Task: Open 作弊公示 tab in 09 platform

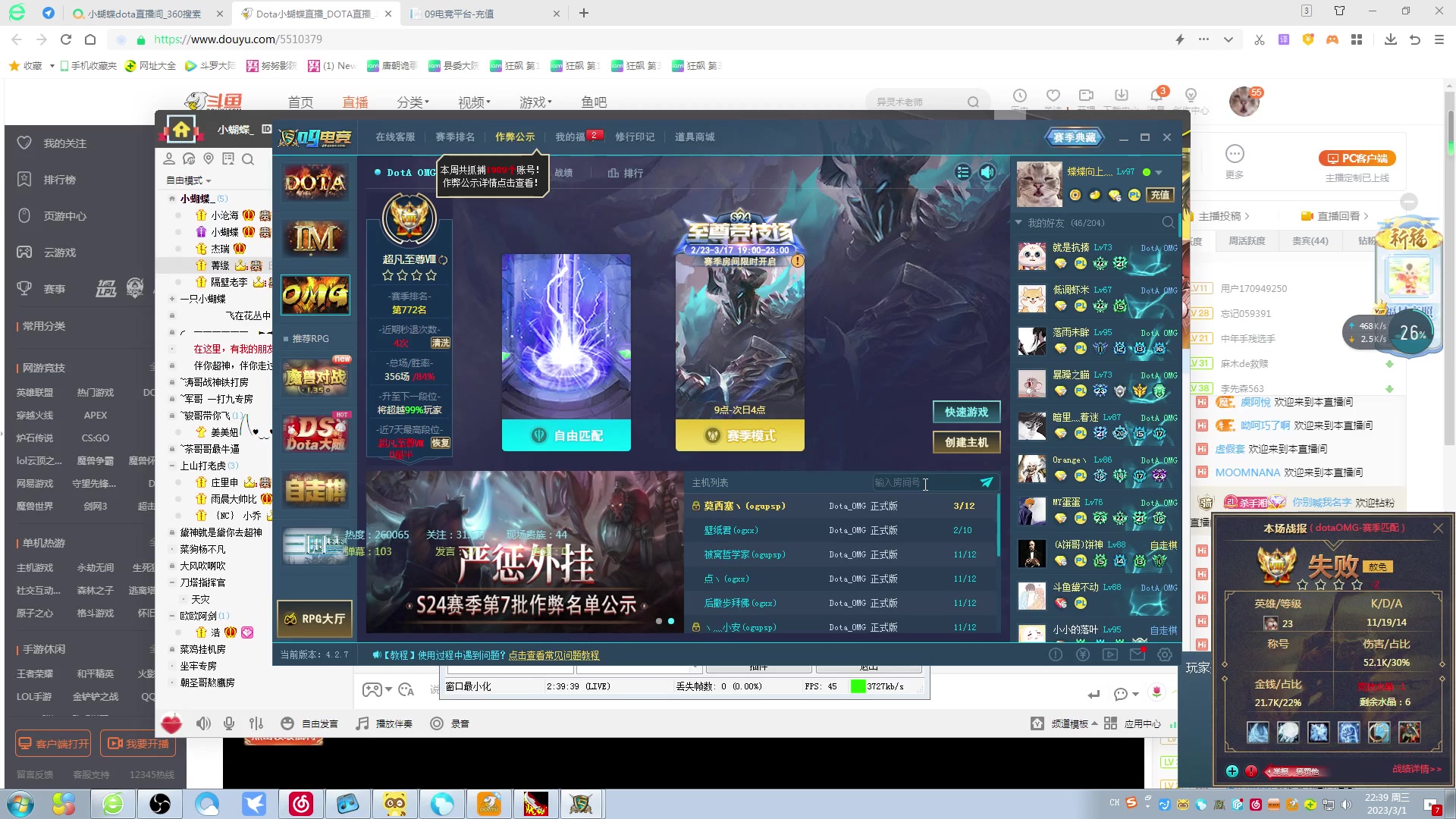Action: [515, 137]
